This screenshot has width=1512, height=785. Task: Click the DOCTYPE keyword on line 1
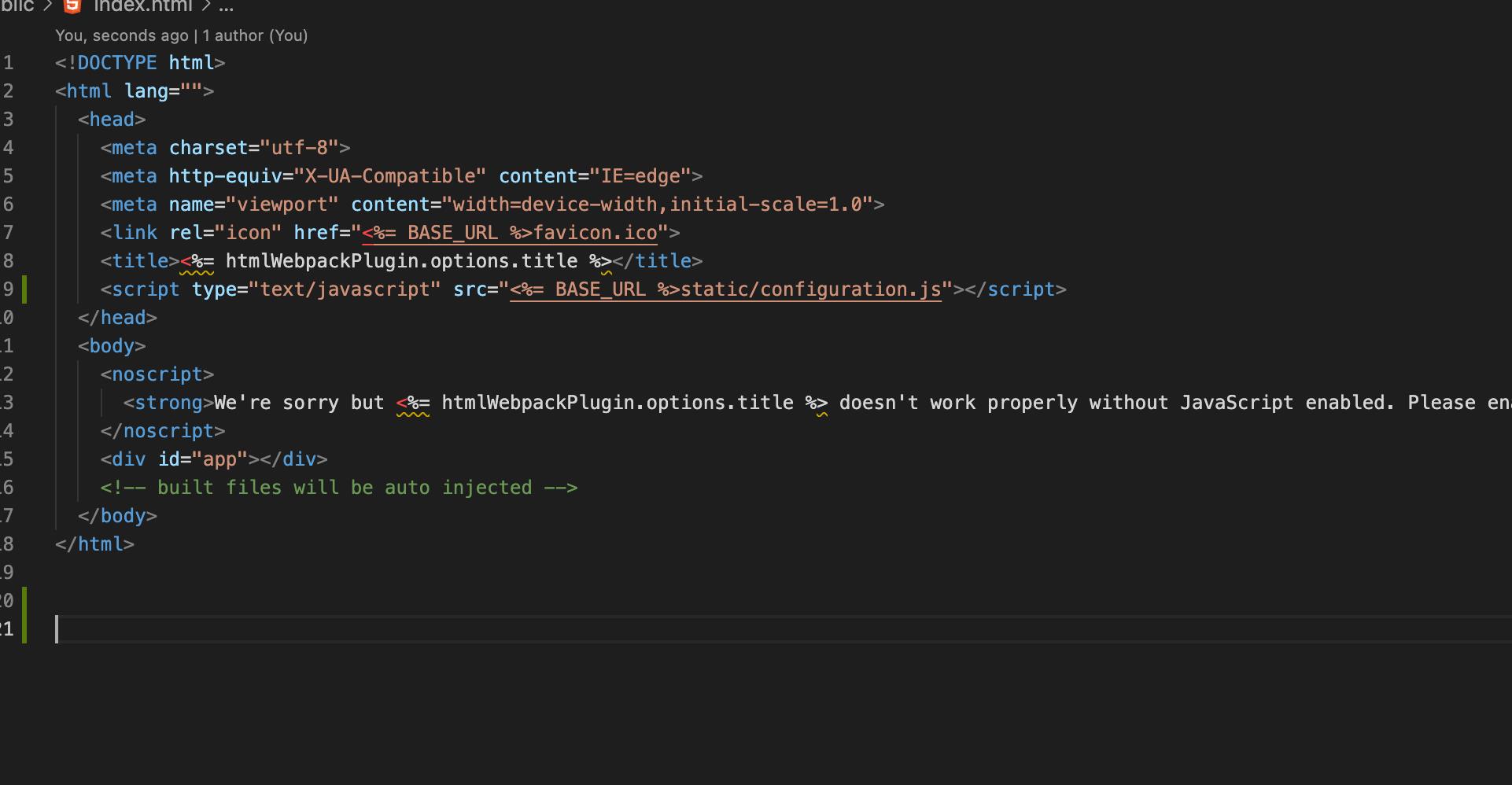click(117, 63)
